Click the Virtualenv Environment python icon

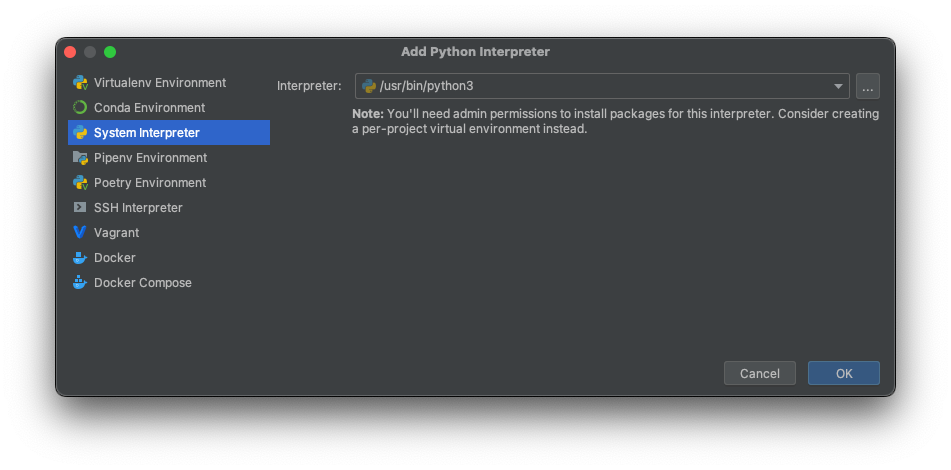click(x=80, y=82)
